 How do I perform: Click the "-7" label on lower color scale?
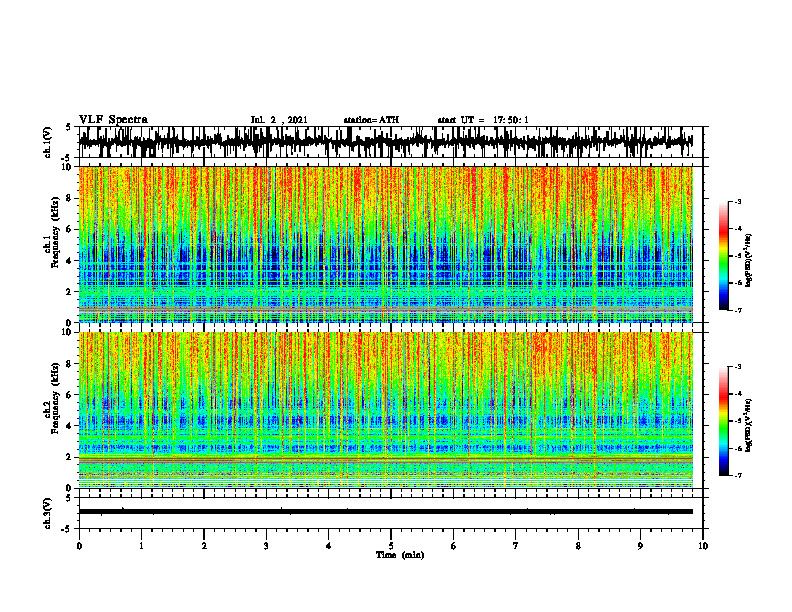click(x=737, y=475)
